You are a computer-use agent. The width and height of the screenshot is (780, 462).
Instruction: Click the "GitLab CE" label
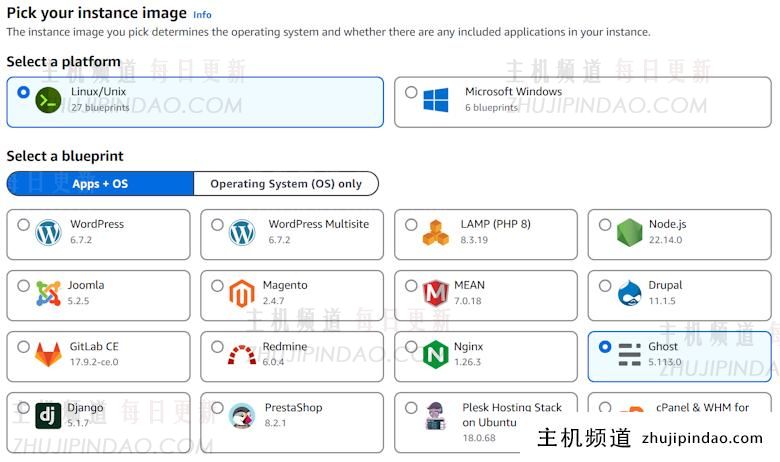[94, 346]
